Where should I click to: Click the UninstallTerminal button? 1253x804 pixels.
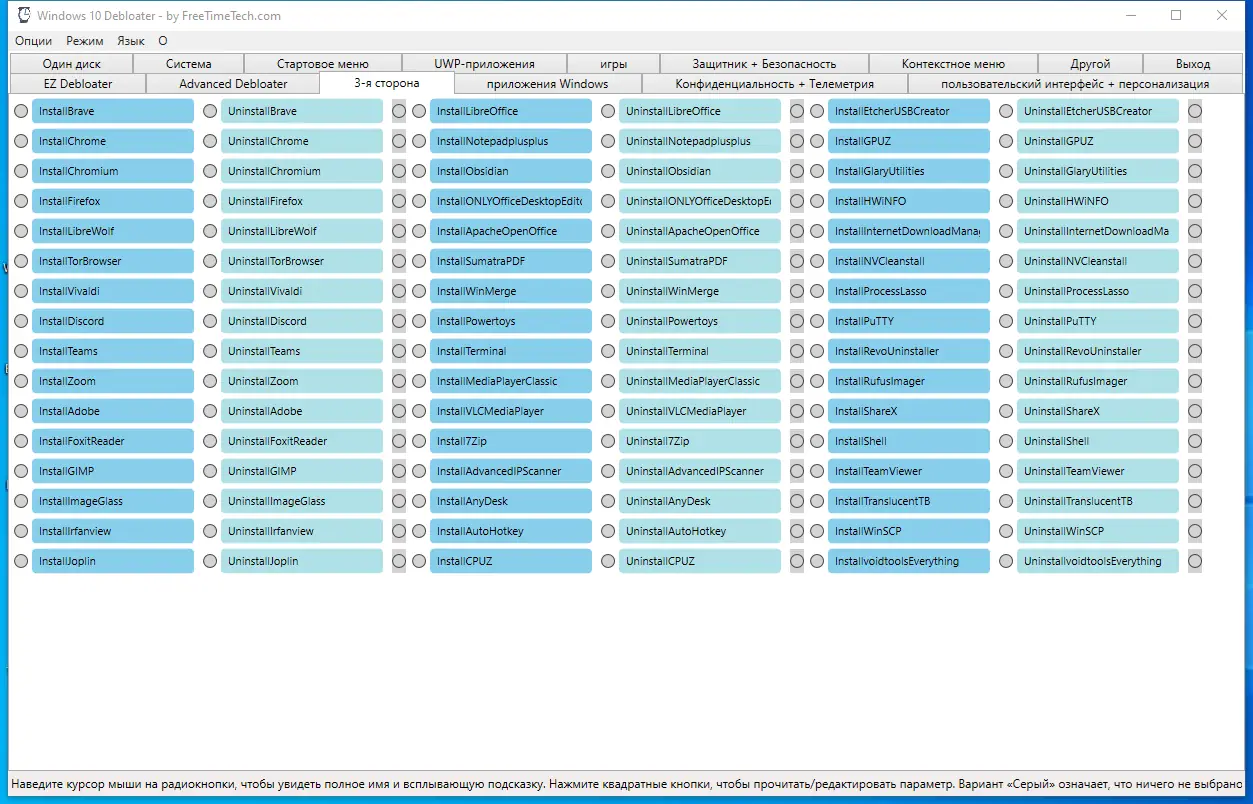pos(700,351)
